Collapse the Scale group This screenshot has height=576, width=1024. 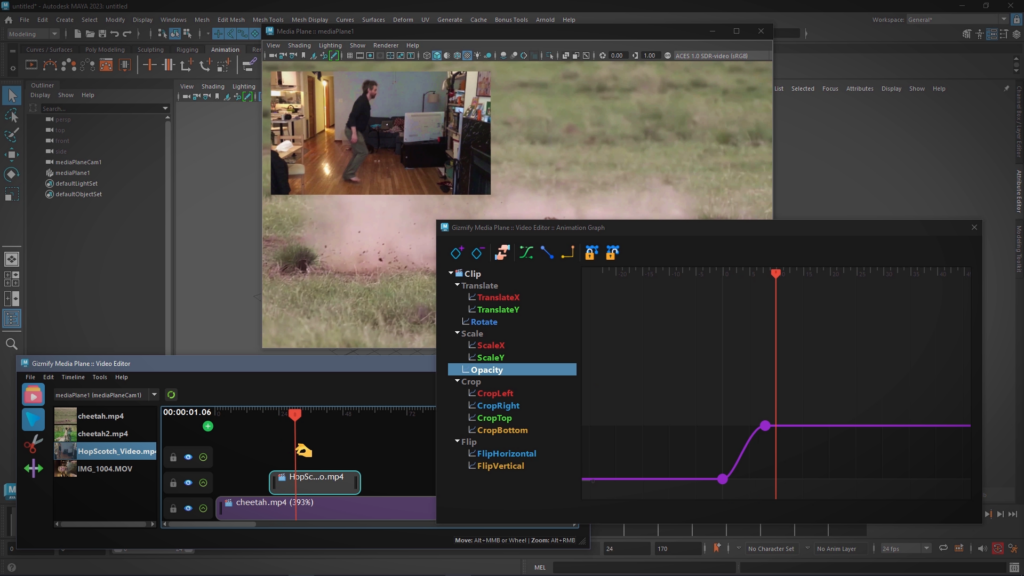(x=457, y=333)
